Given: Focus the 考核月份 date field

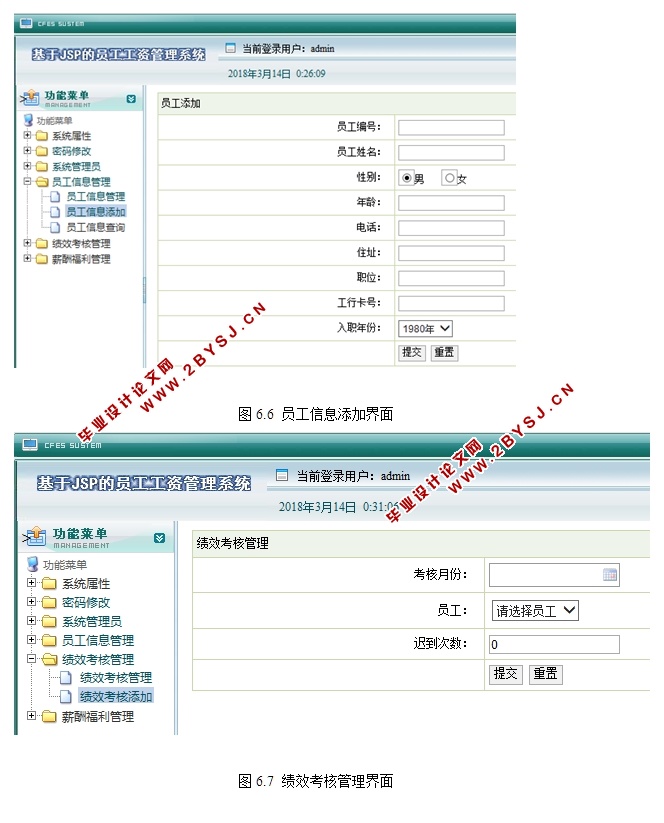Looking at the screenshot, I should [554, 575].
